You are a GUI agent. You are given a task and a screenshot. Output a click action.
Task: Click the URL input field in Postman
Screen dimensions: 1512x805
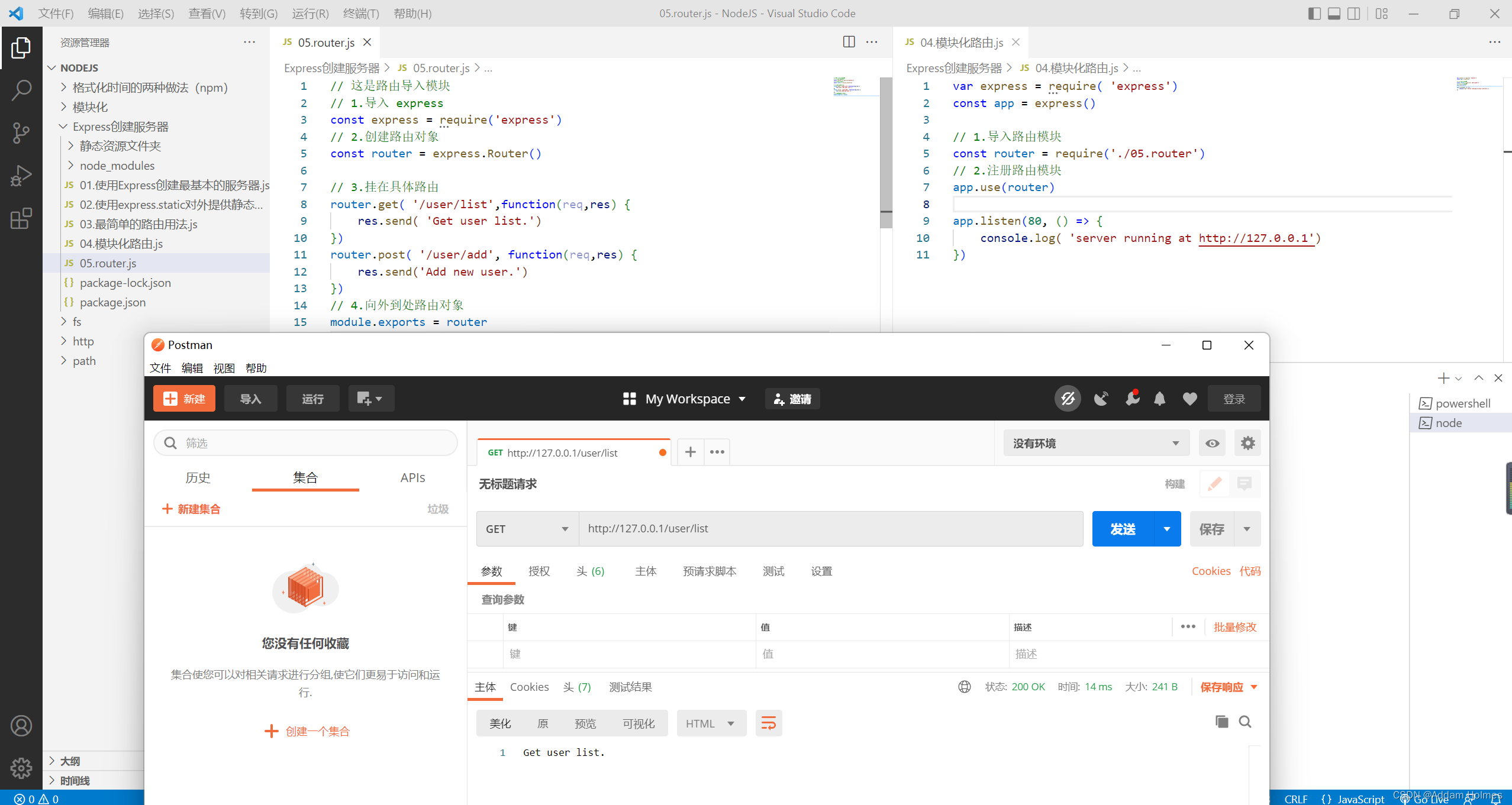[831, 528]
